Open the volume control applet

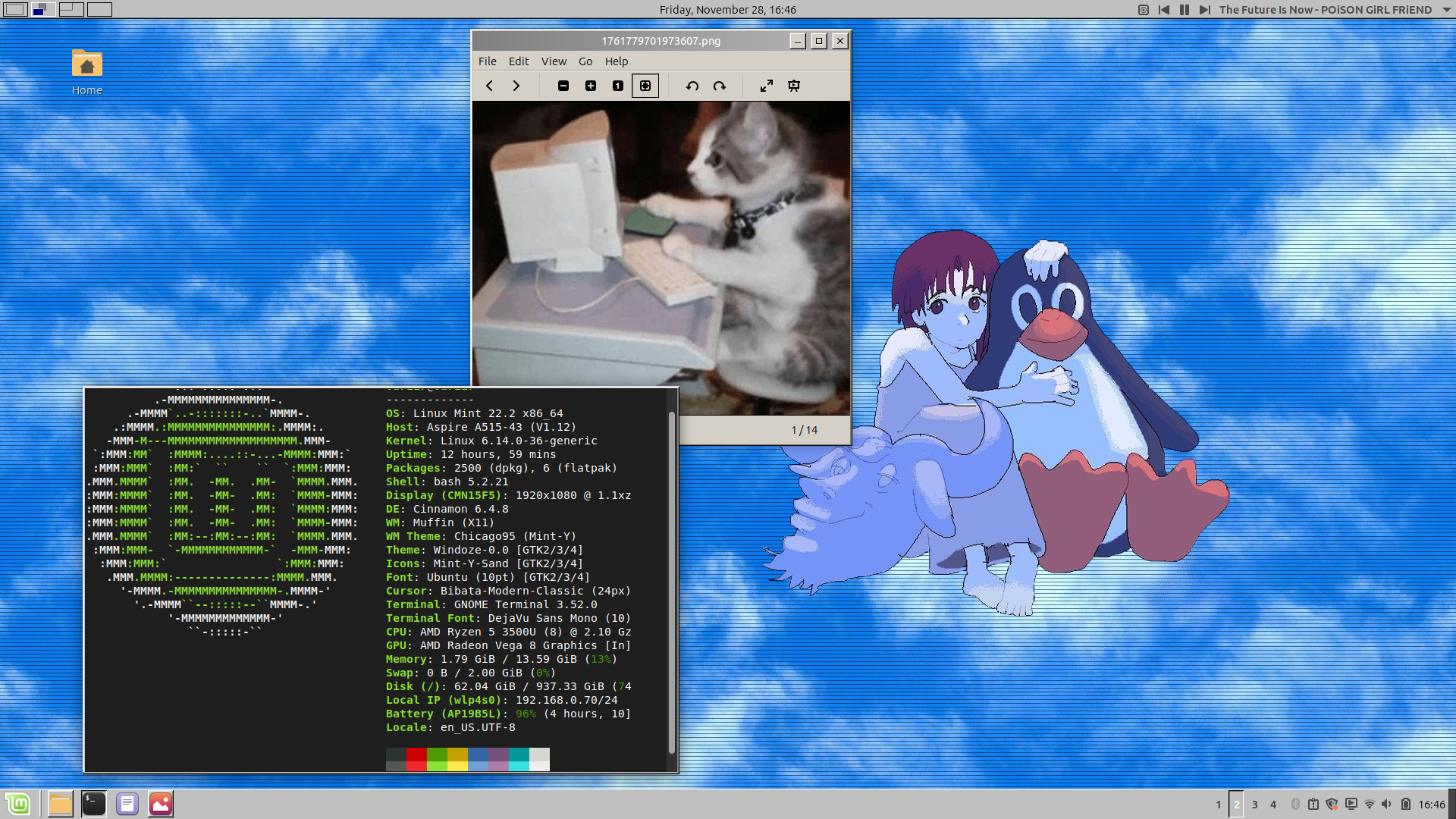click(1386, 804)
